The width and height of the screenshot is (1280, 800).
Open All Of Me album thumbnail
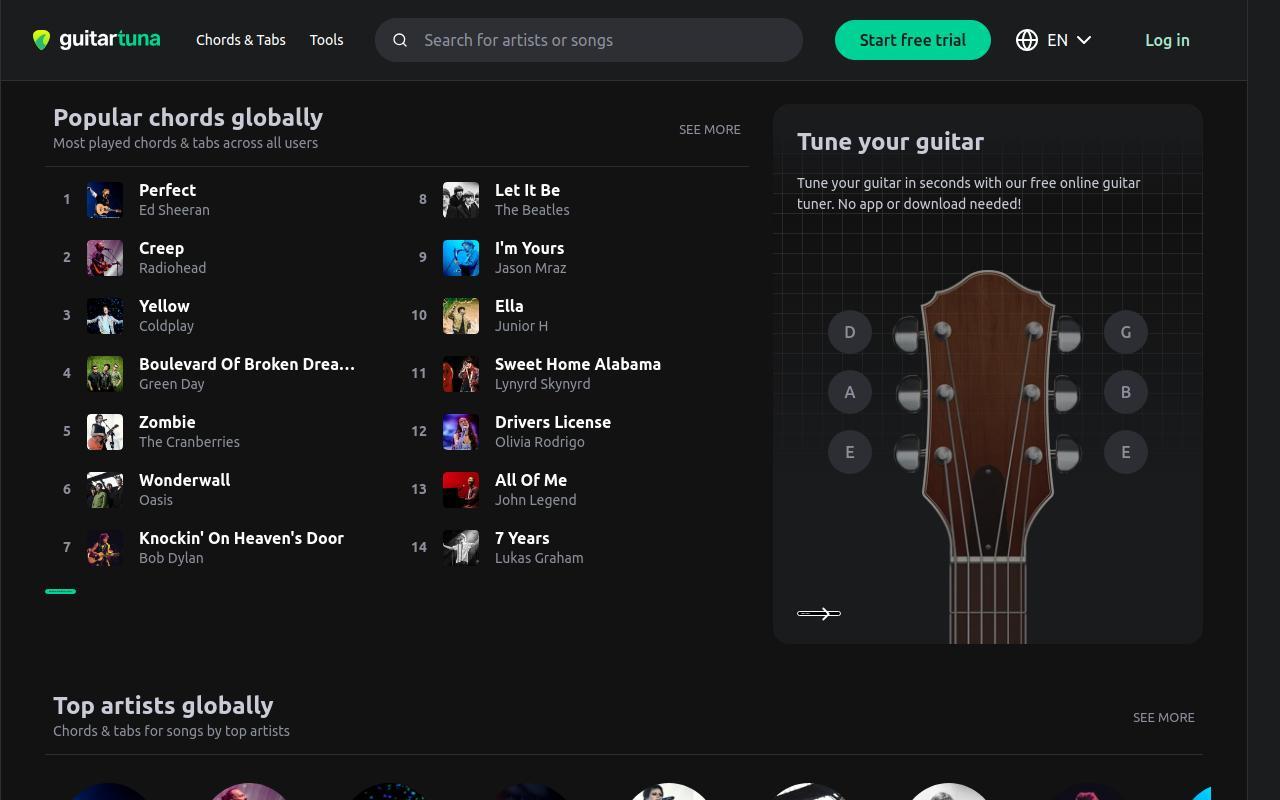461,490
